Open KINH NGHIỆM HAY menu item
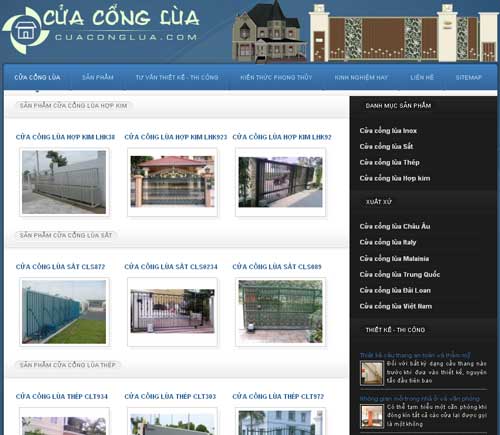 click(361, 77)
